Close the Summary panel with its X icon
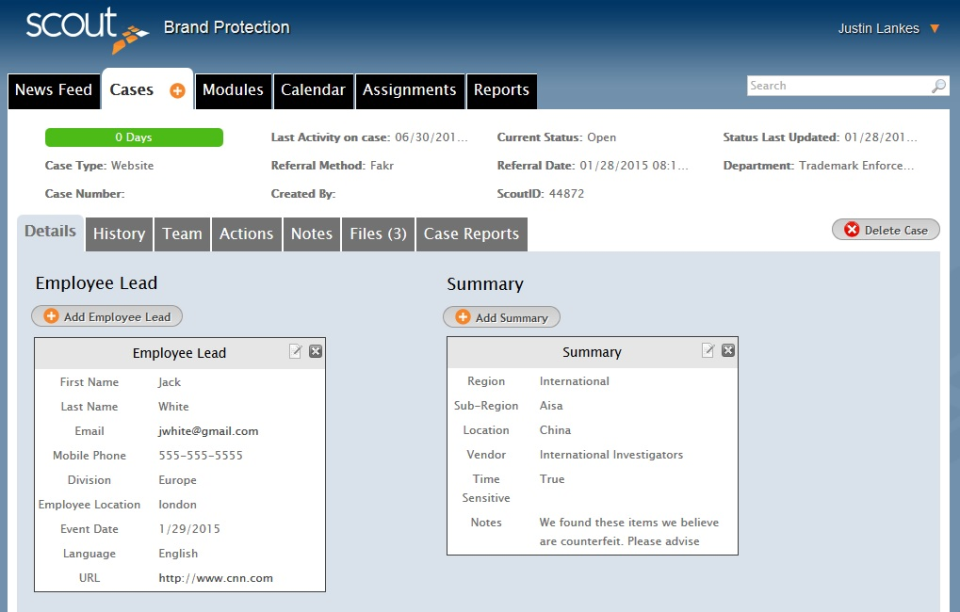The image size is (960, 612). coord(727,350)
